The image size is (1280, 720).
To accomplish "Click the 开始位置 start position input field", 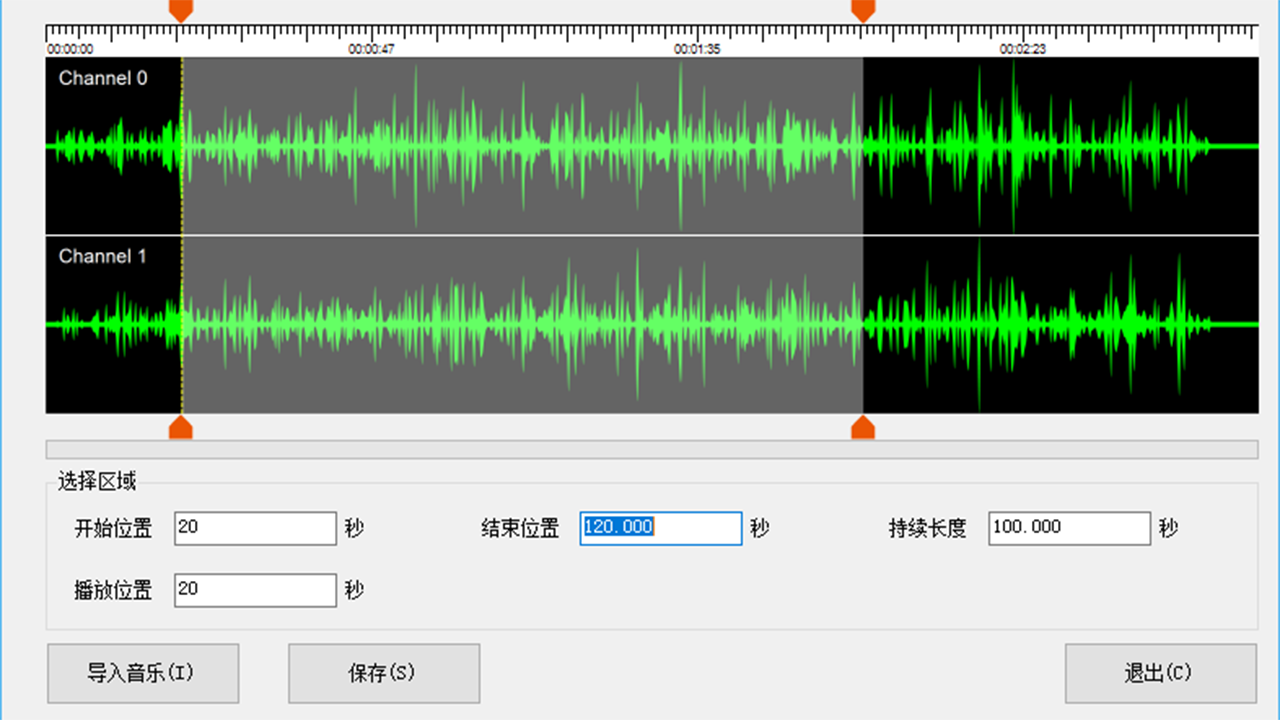I will [255, 528].
